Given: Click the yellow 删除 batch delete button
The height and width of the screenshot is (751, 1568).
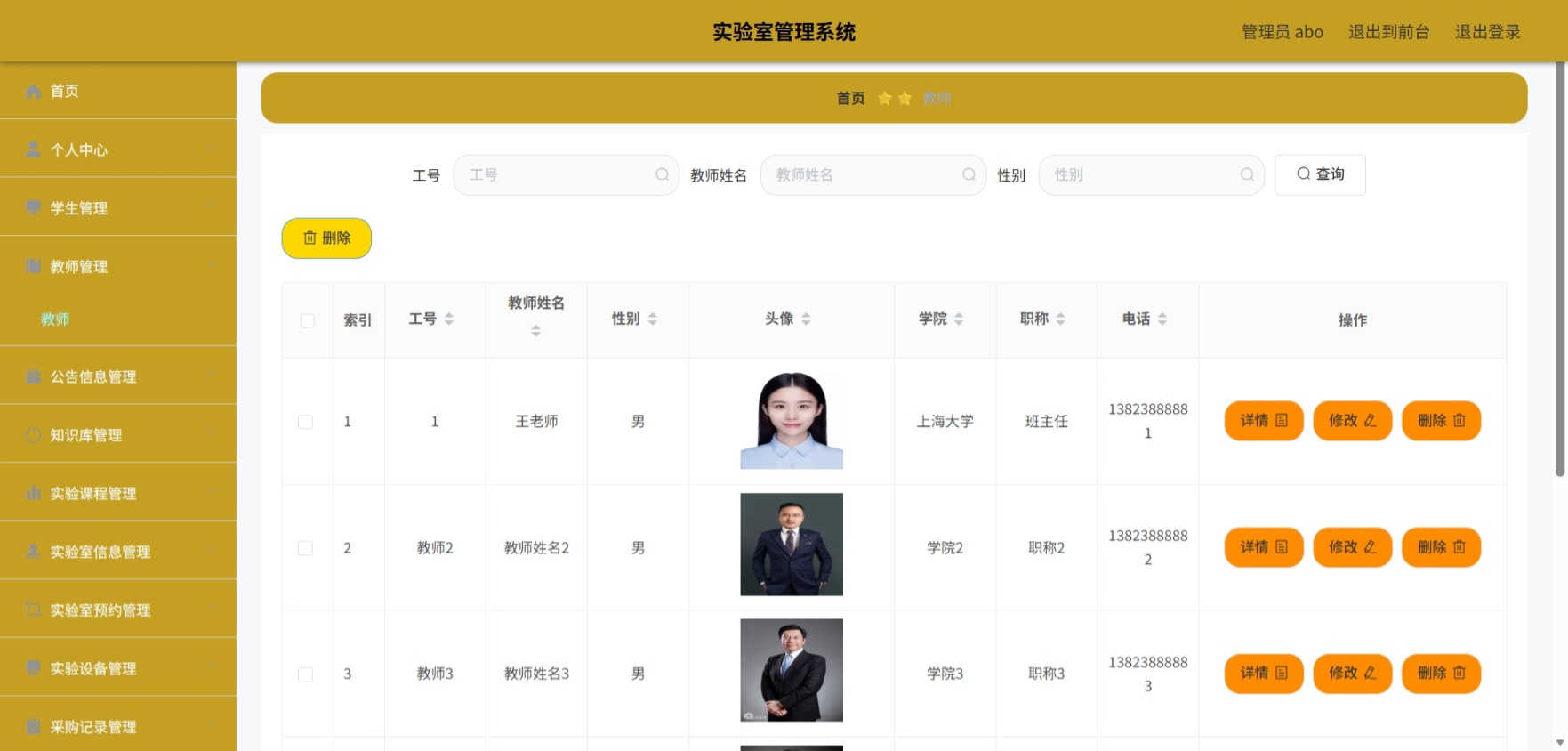Looking at the screenshot, I should pyautogui.click(x=326, y=238).
